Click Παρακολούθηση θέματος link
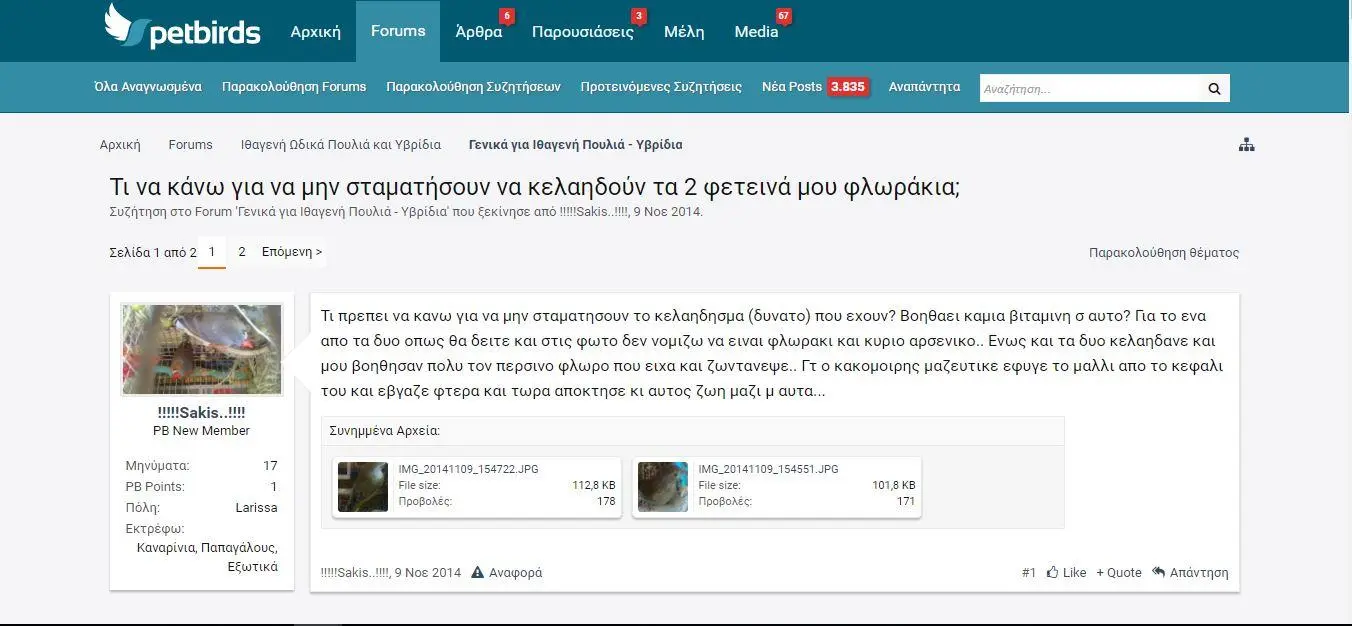Screen dimensions: 1352x626 coord(1164,253)
